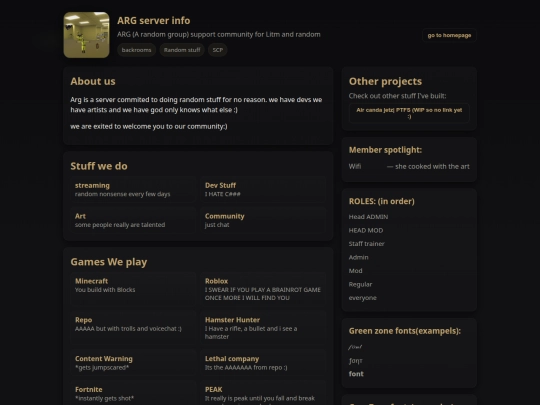Click the 'ARG server info' title
The image size is (540, 405).
pyautogui.click(x=154, y=20)
